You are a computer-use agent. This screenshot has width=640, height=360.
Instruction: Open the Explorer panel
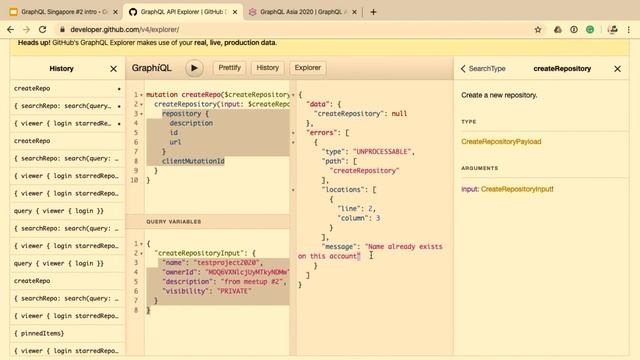pyautogui.click(x=308, y=68)
